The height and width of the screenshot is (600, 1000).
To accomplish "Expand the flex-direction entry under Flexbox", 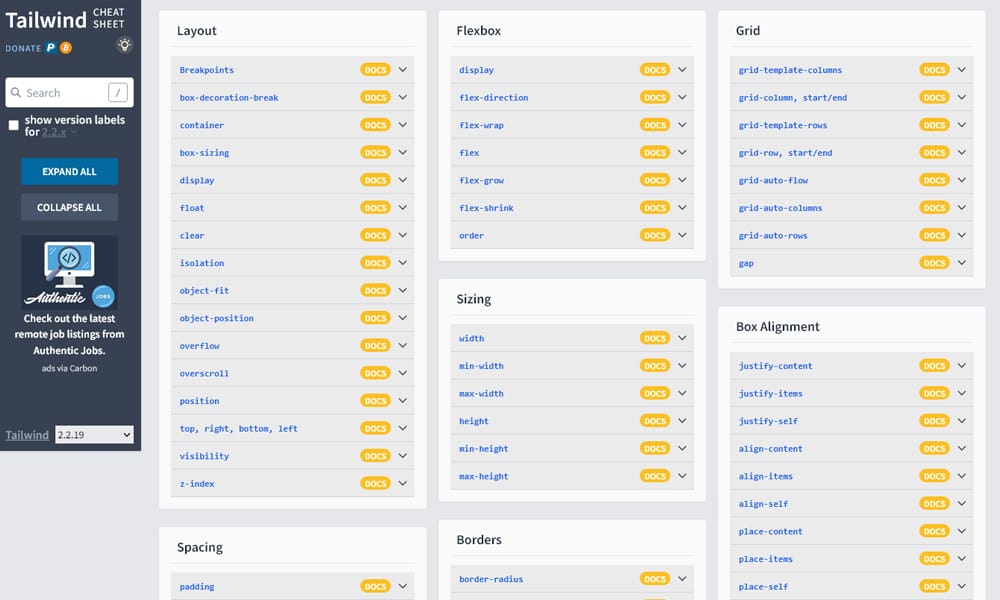I will pyautogui.click(x=683, y=97).
